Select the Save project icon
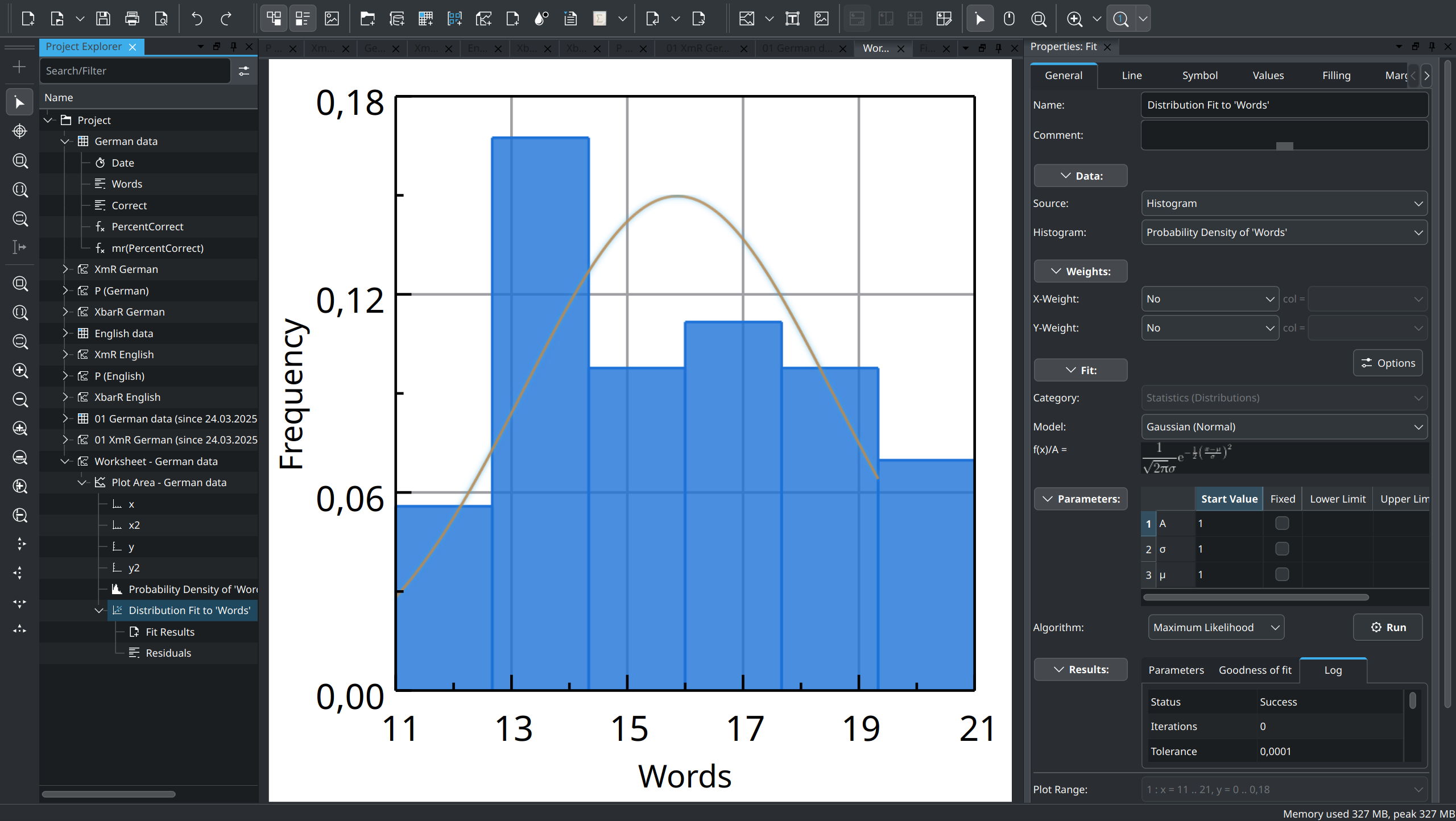Screen dimensions: 1456x821 tap(104, 19)
